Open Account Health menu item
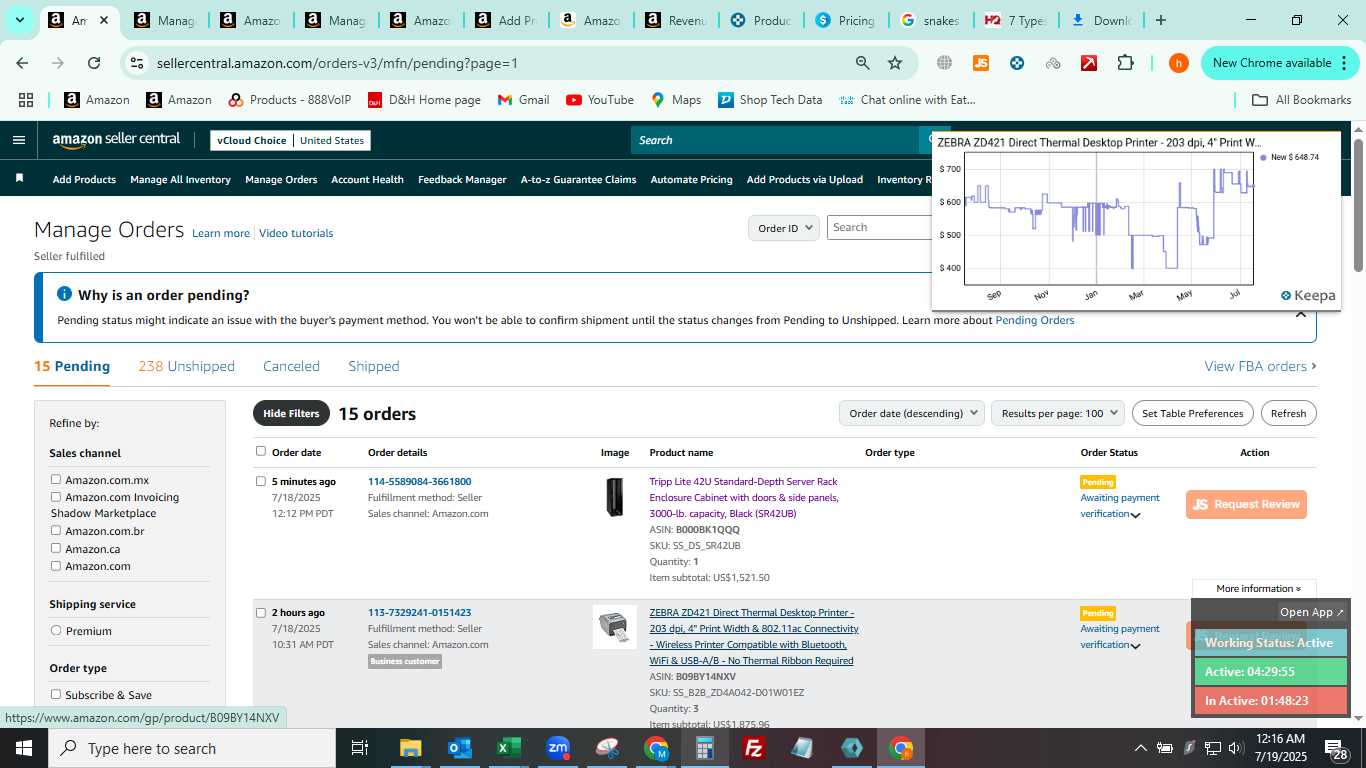The width and height of the screenshot is (1366, 768). 367,180
